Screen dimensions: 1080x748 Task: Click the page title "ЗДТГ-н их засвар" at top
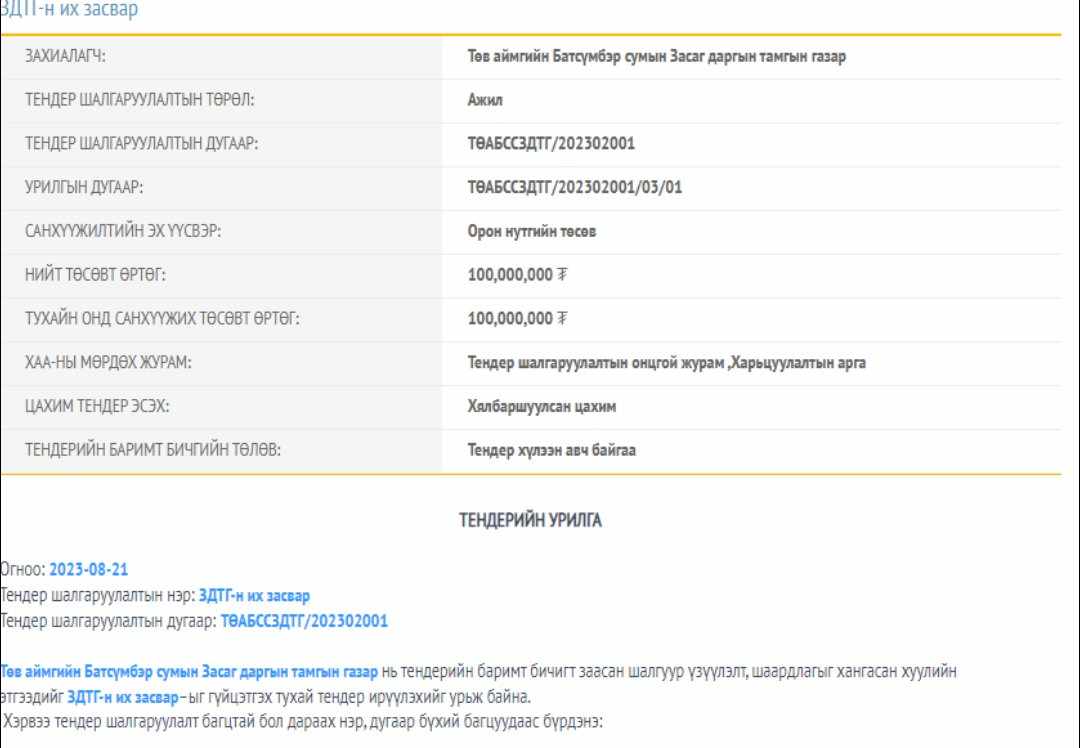coord(70,10)
